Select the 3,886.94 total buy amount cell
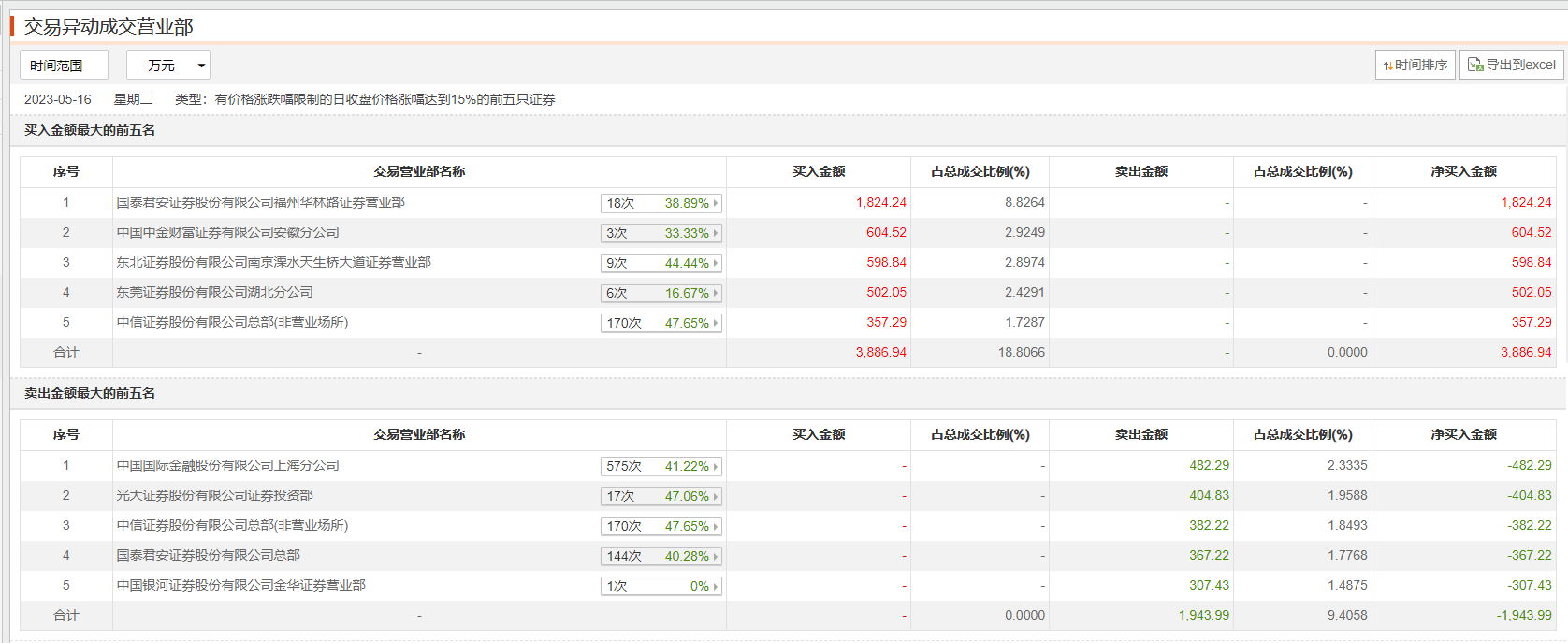Screen dimensions: 1568x643 pos(881,352)
